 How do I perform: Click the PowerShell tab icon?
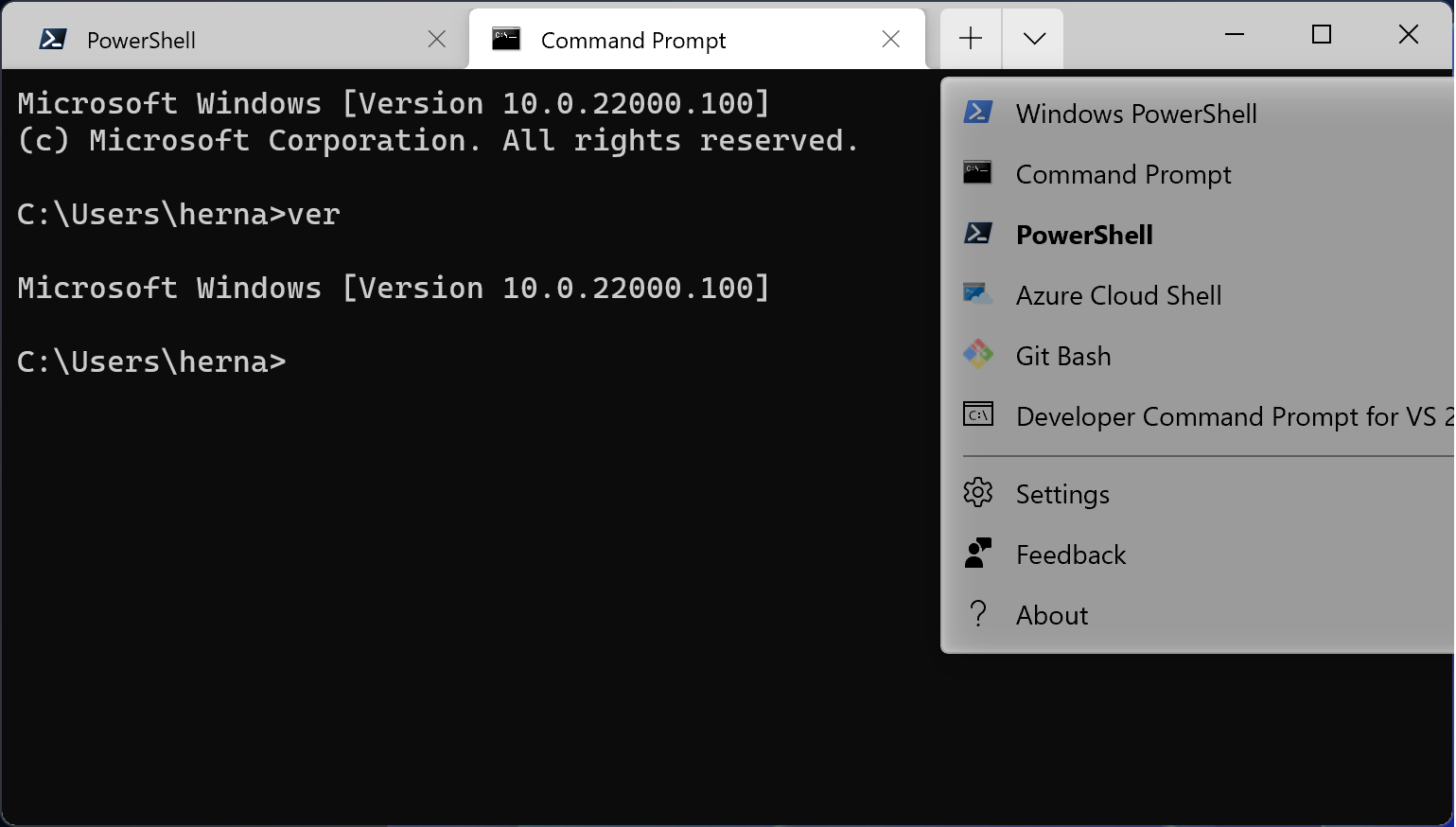(54, 39)
